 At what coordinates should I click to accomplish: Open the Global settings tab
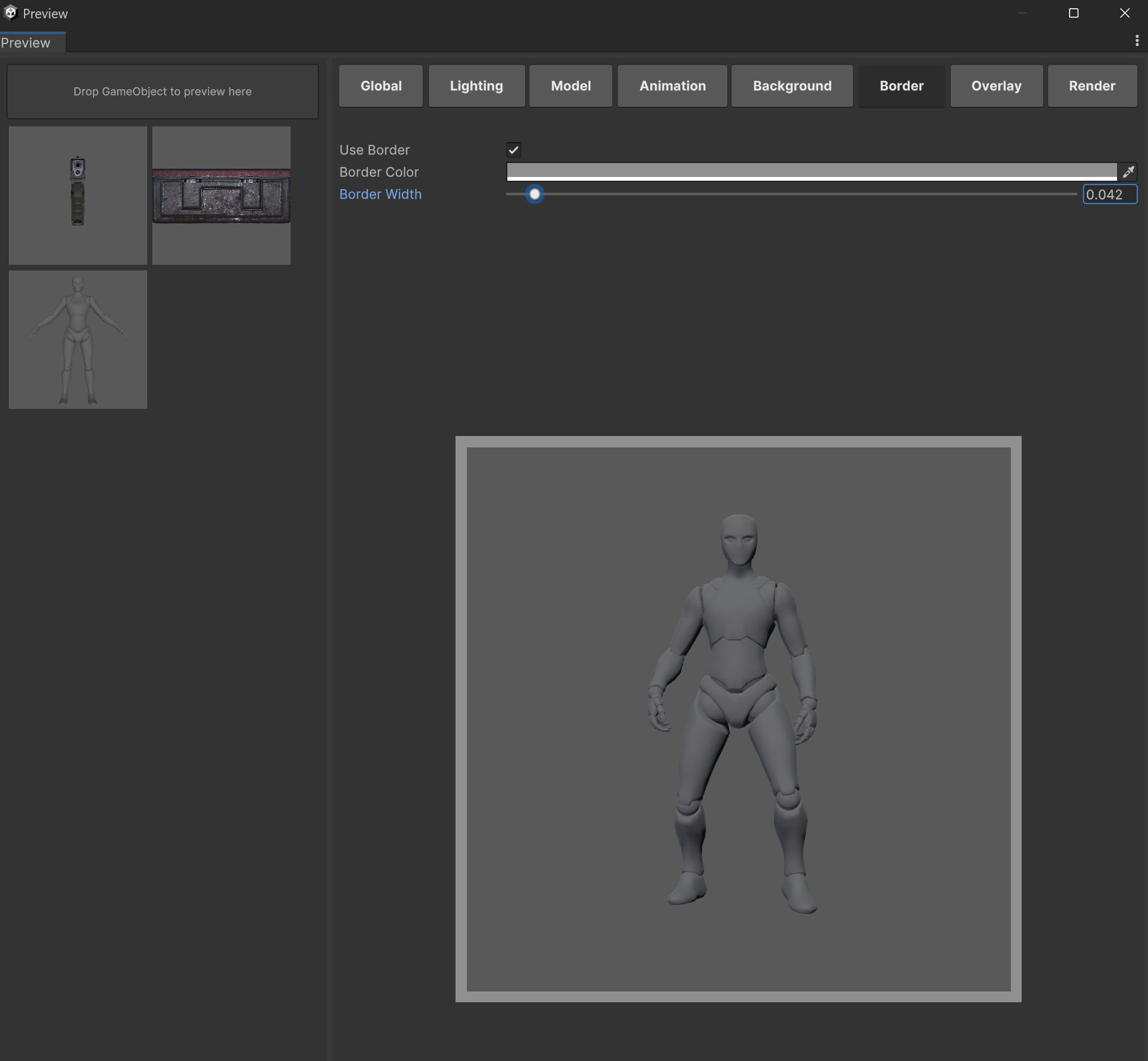coord(380,86)
